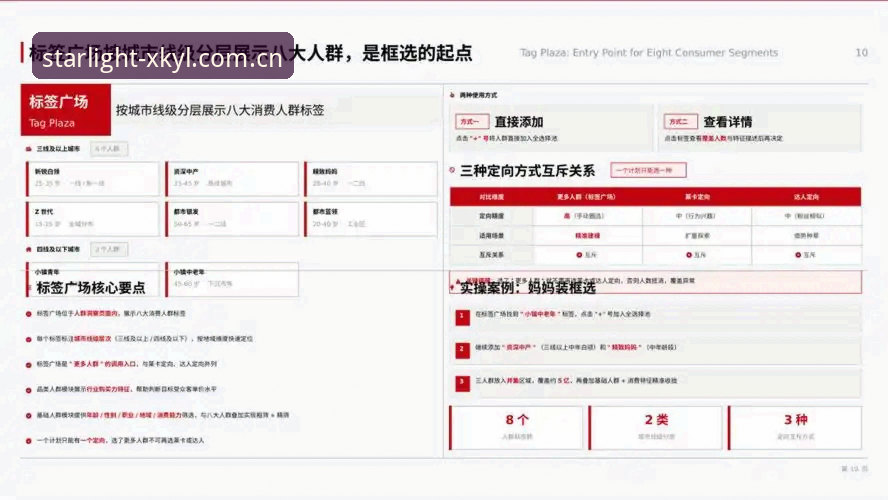Click the 三线及以上城市 section icon
This screenshot has height=500, width=888.
pos(29,149)
